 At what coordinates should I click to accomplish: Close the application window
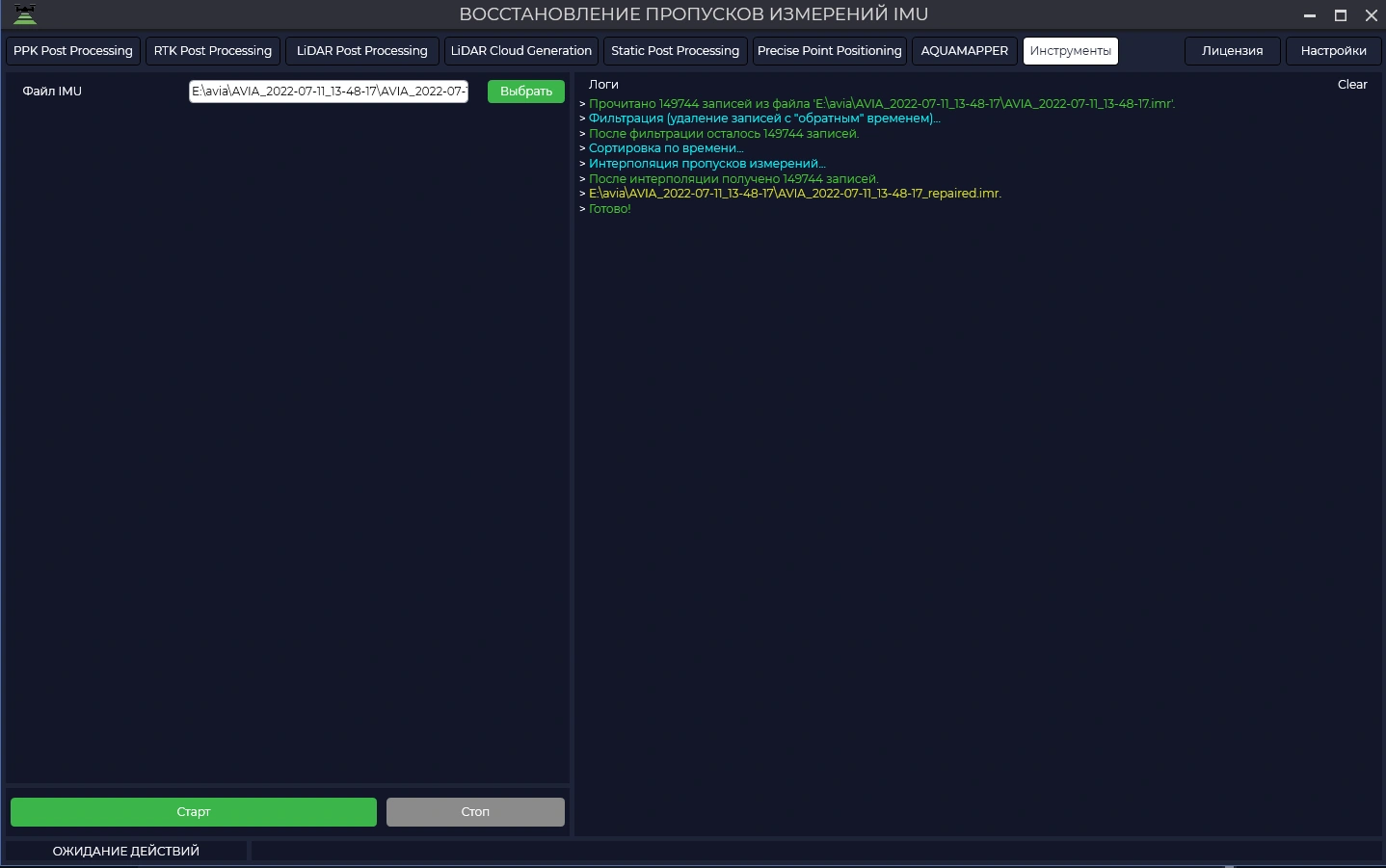point(1371,15)
